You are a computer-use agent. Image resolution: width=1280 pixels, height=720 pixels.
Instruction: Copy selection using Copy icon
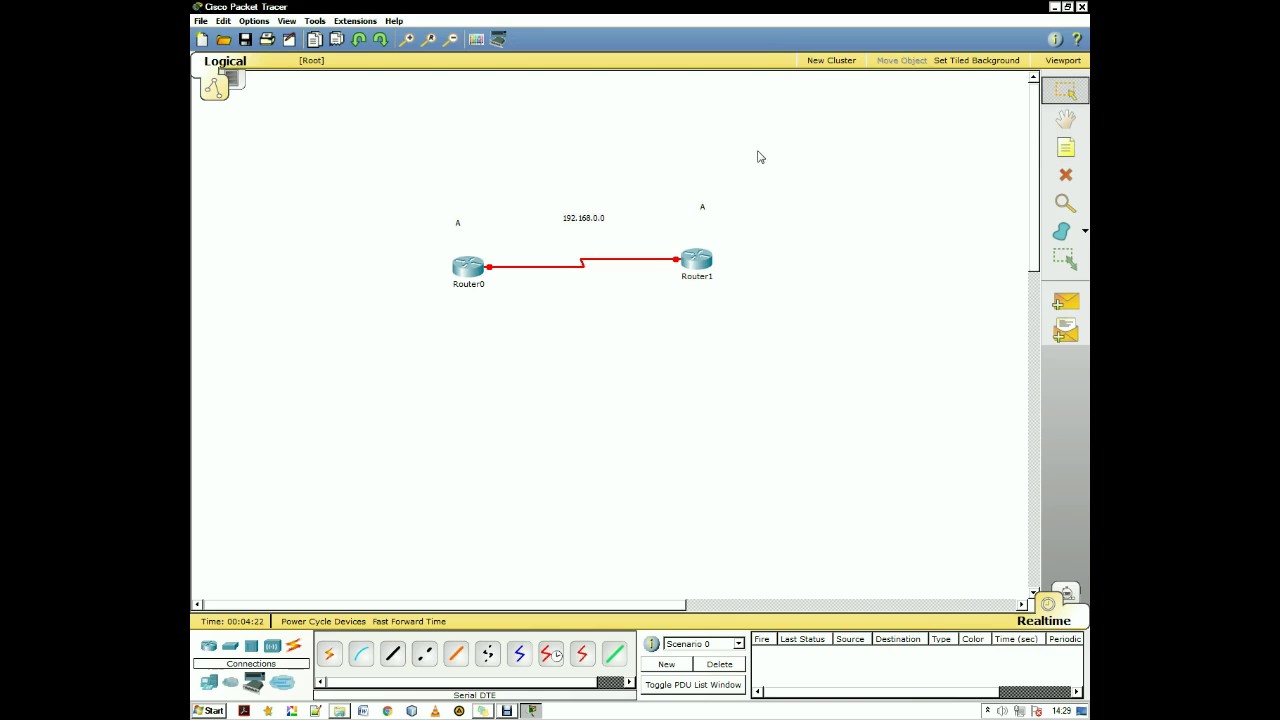click(x=314, y=39)
